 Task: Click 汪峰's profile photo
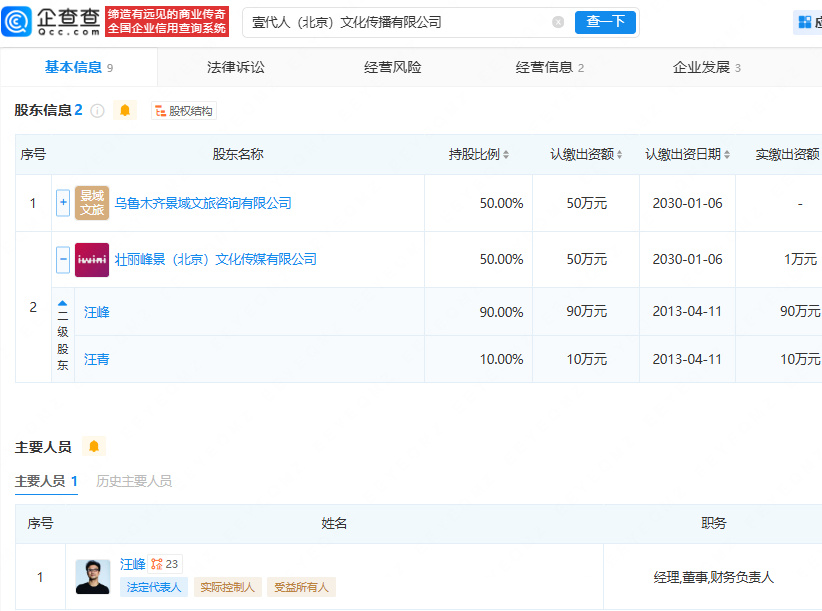coord(93,576)
